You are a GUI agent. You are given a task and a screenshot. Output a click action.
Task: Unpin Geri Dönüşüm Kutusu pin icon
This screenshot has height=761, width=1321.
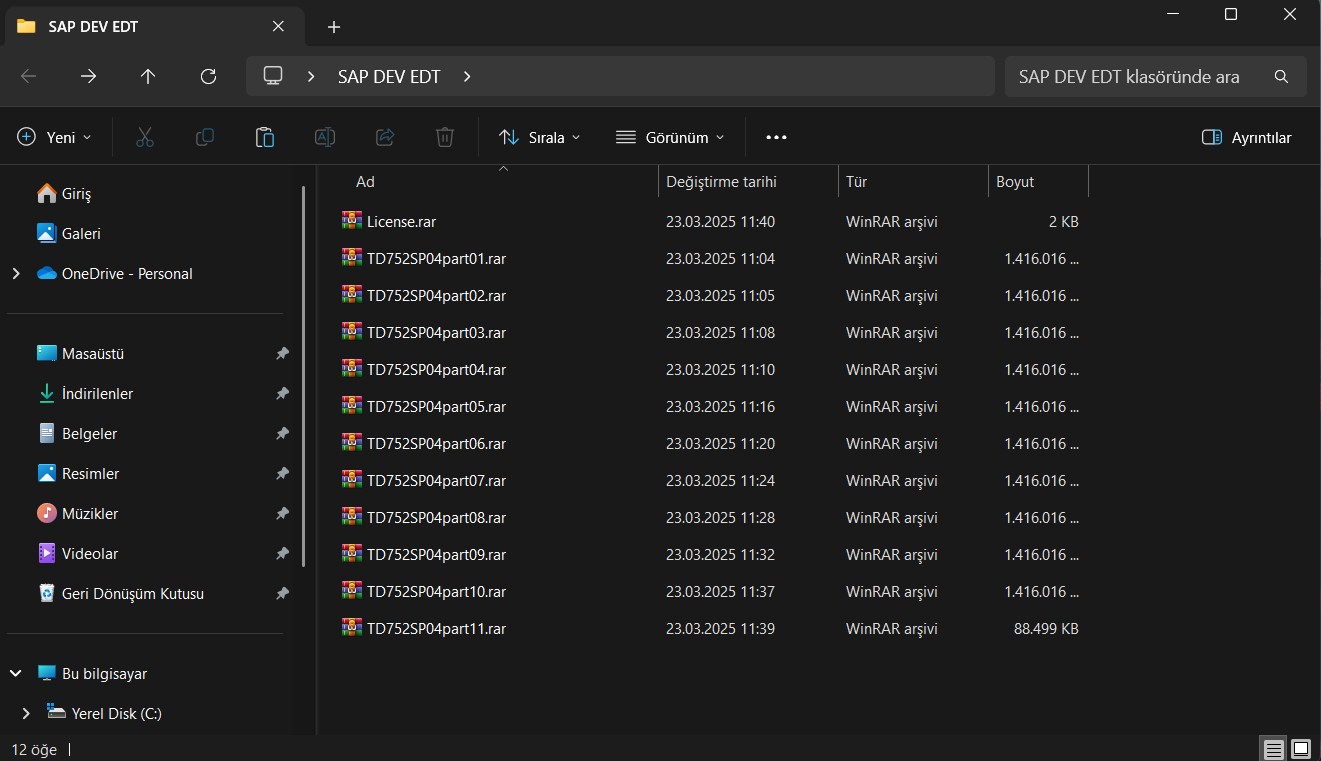[283, 594]
